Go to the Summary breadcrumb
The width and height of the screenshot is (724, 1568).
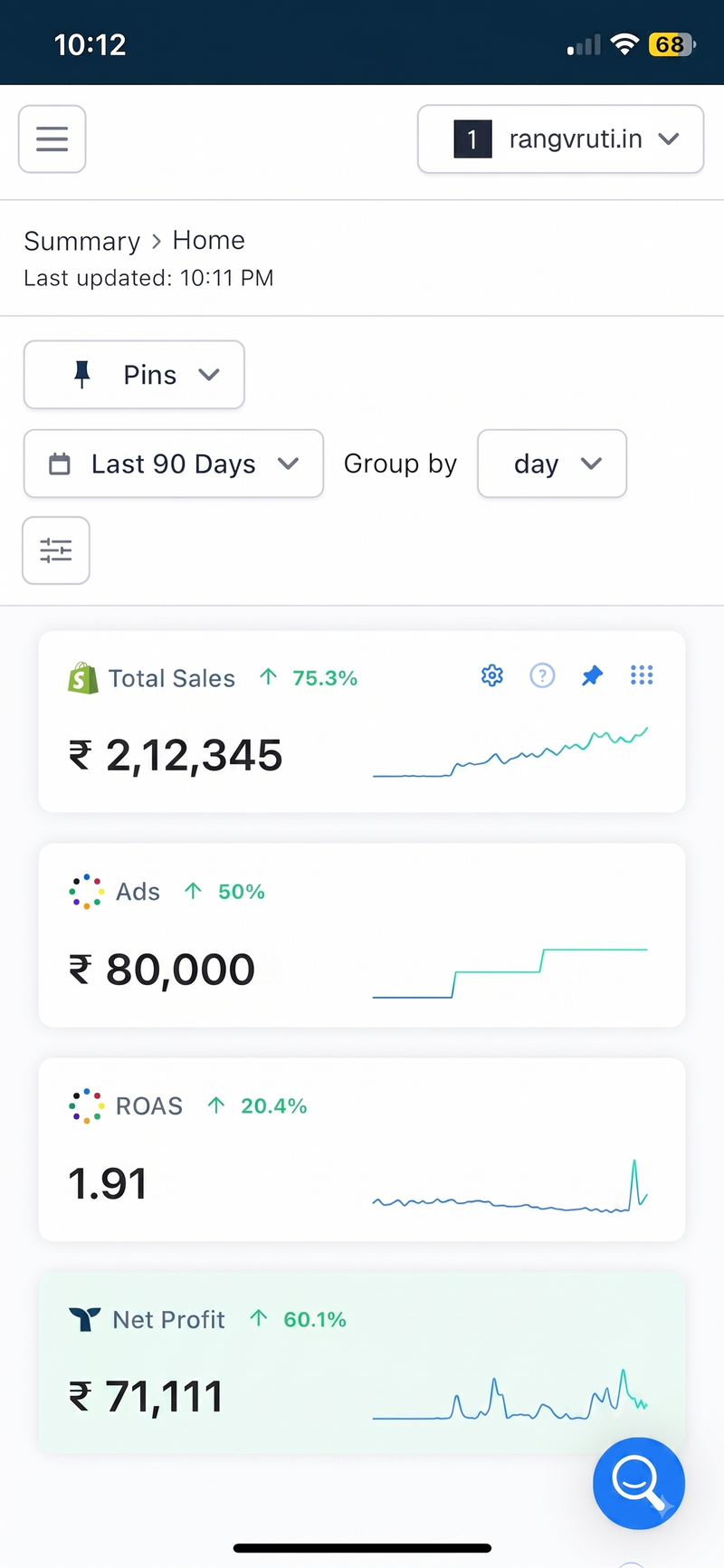tap(82, 241)
